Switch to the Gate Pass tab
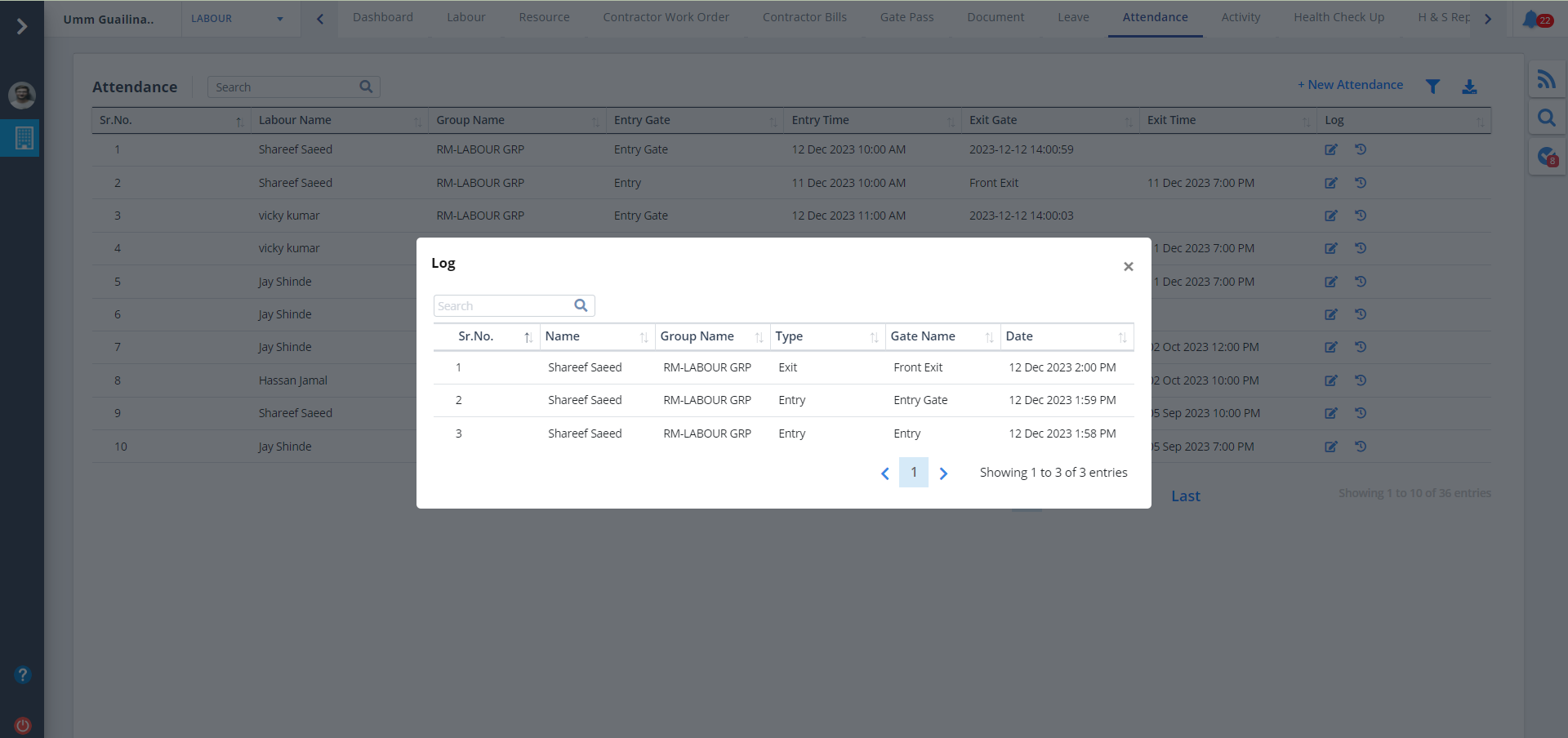The width and height of the screenshot is (1568, 738). 906,17
